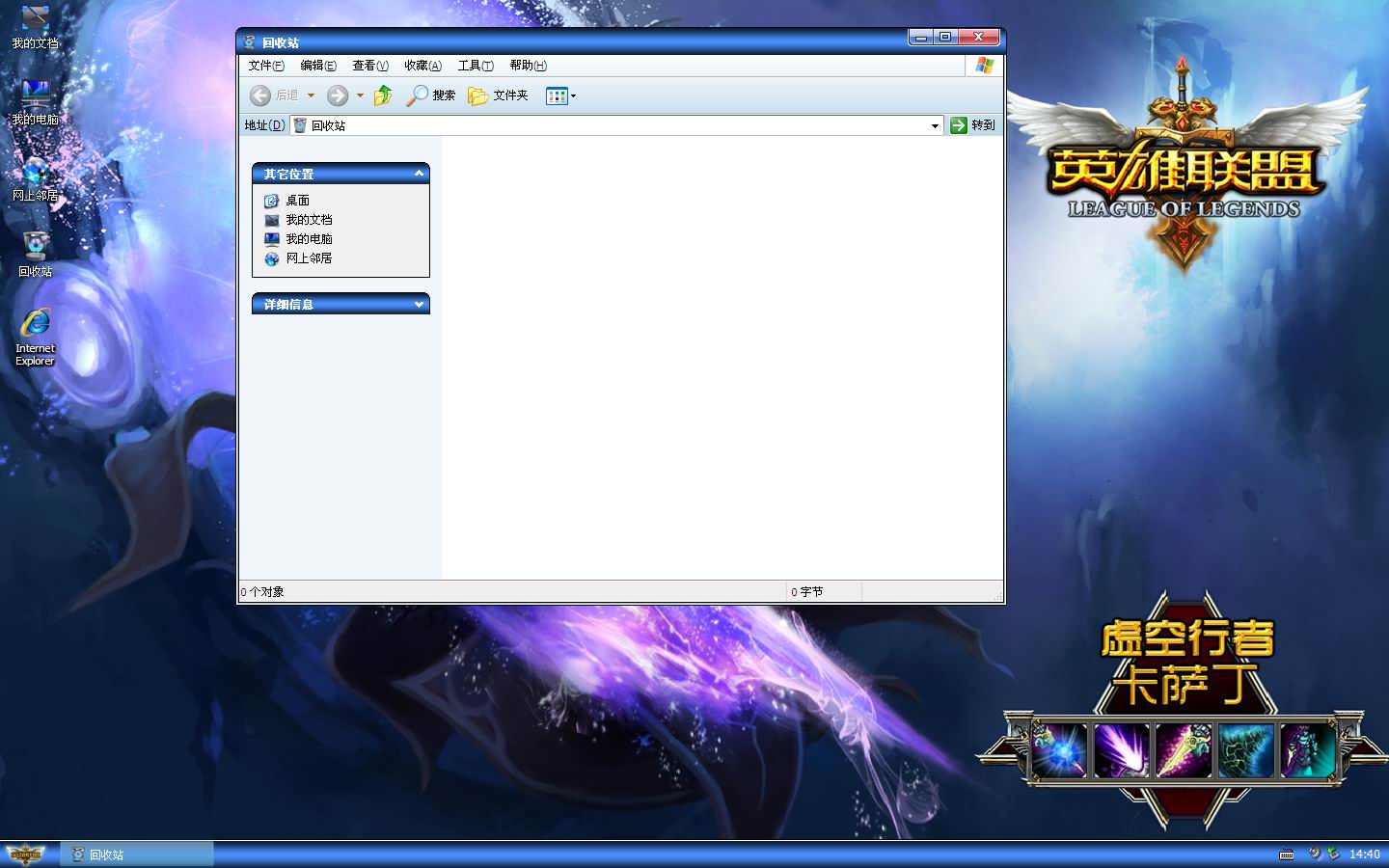
Task: Click the recycle bin icon in the address bar
Action: point(300,125)
